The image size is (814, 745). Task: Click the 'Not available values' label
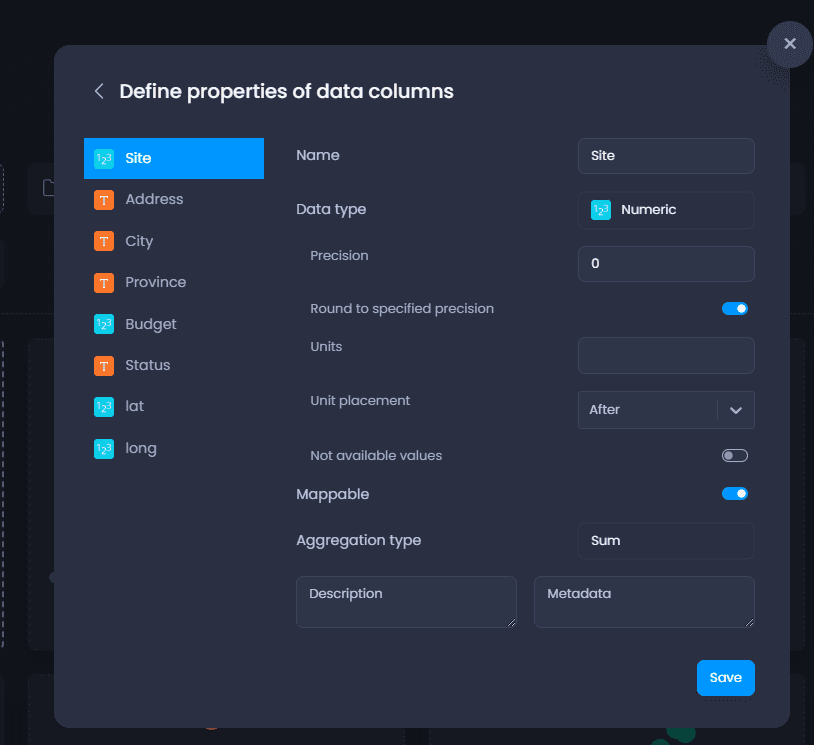pyautogui.click(x=376, y=456)
